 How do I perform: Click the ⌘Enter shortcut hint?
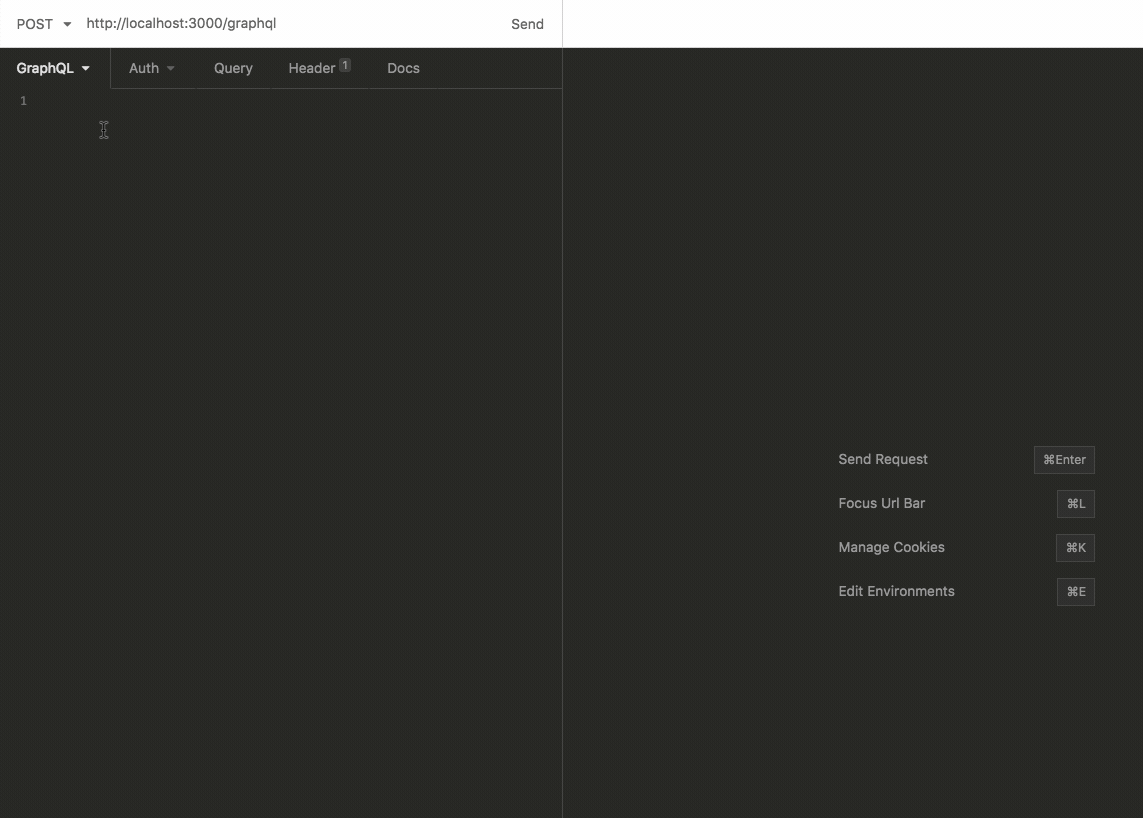(1064, 460)
